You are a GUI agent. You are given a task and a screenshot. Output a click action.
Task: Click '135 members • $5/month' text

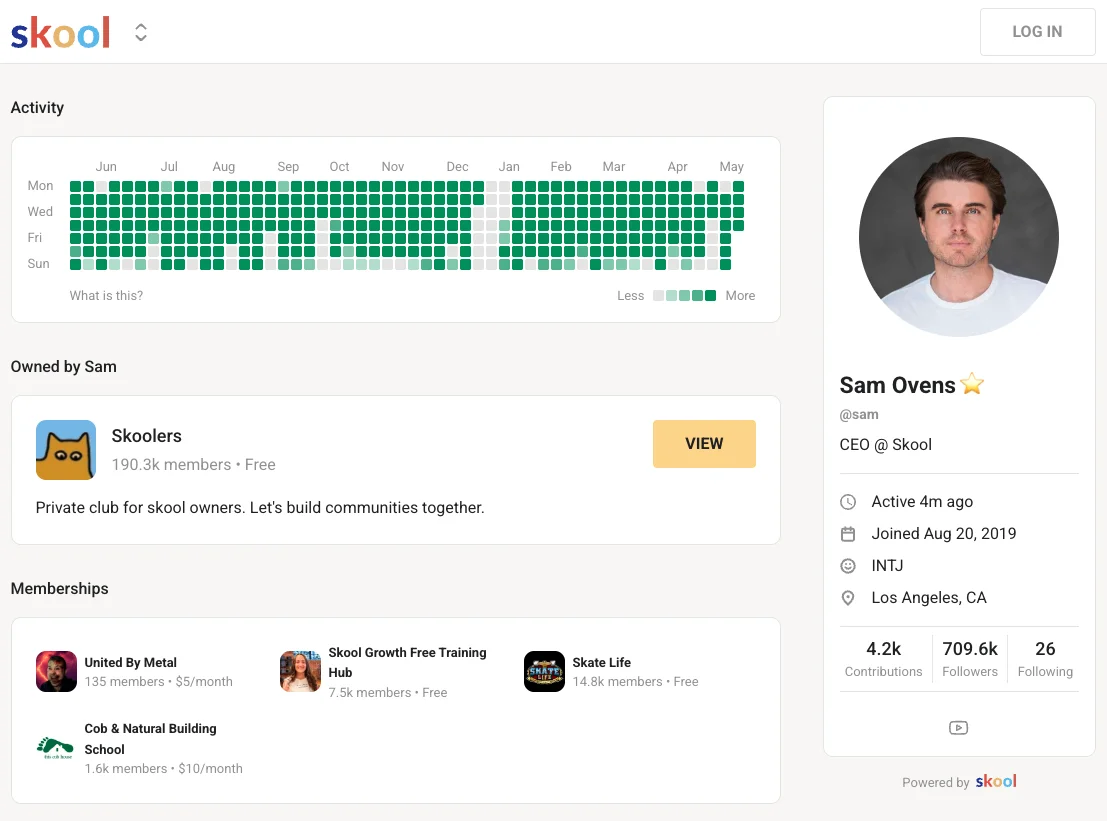(x=158, y=681)
